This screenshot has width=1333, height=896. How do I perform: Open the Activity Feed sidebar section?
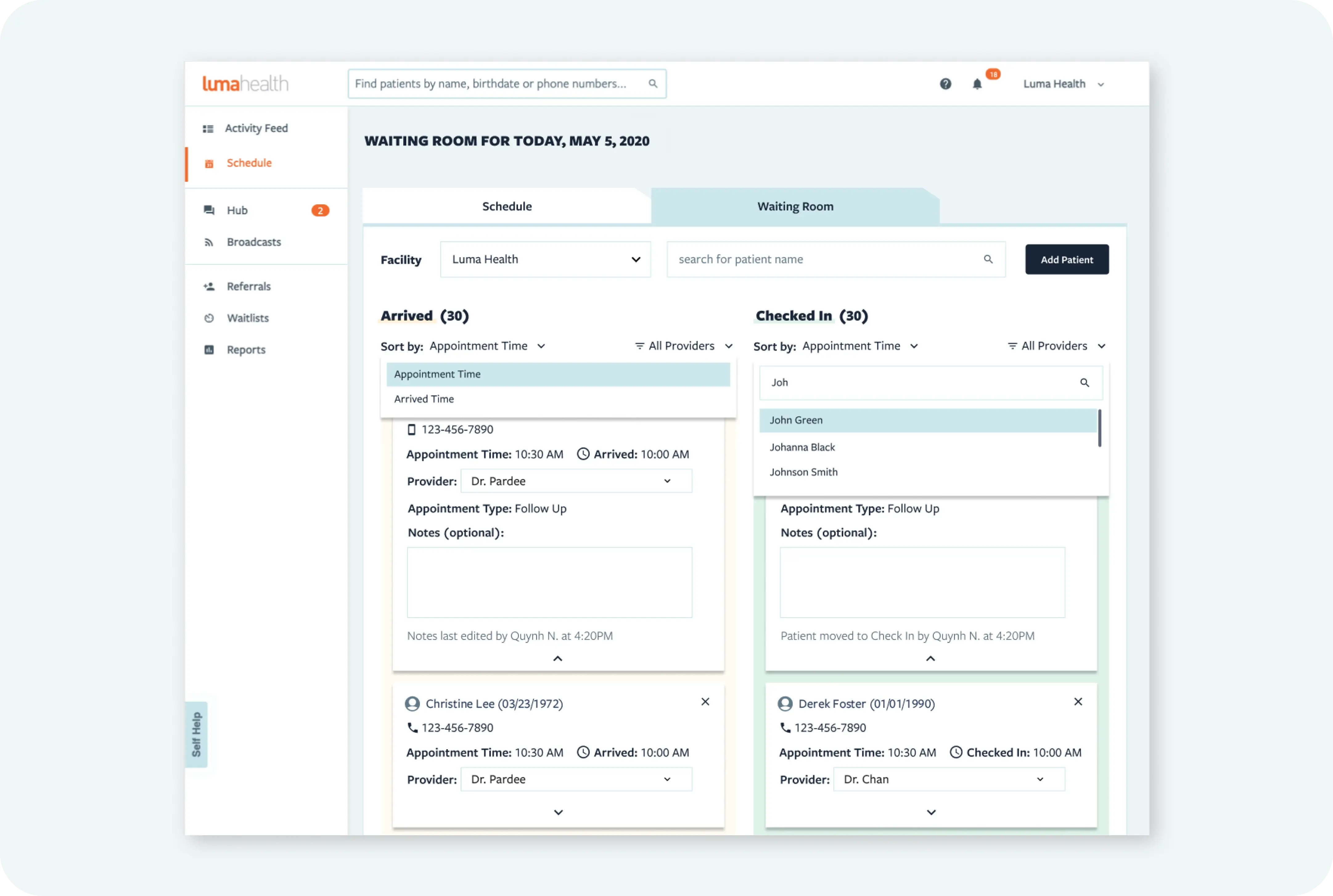click(x=256, y=128)
